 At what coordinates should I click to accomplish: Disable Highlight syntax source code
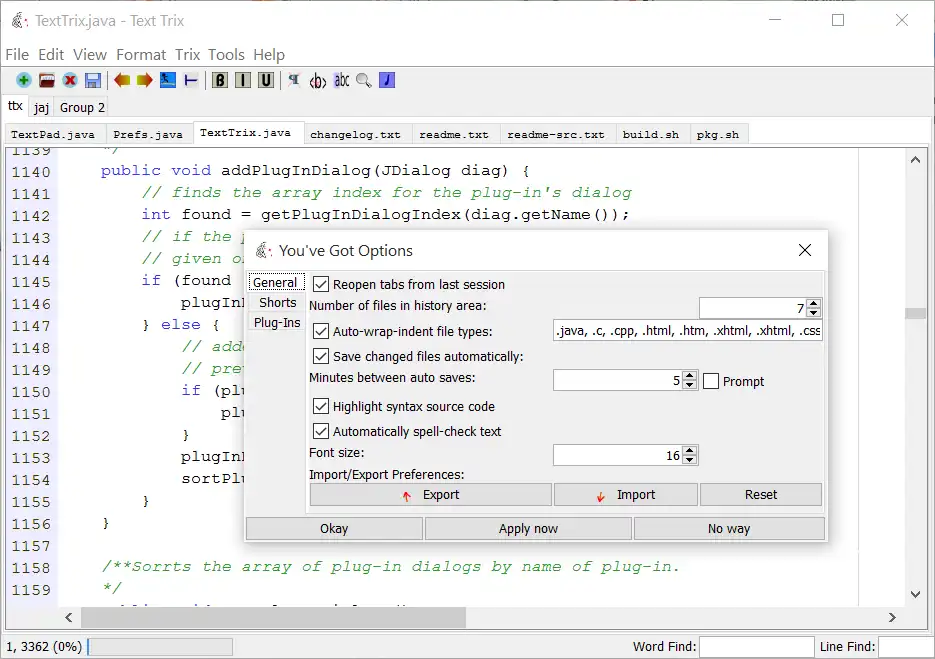[321, 406]
